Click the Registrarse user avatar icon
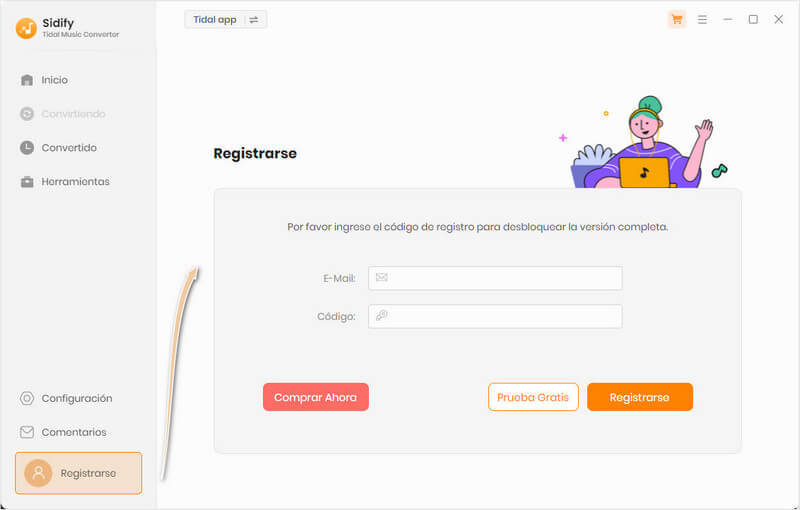The width and height of the screenshot is (800, 510). [38, 473]
